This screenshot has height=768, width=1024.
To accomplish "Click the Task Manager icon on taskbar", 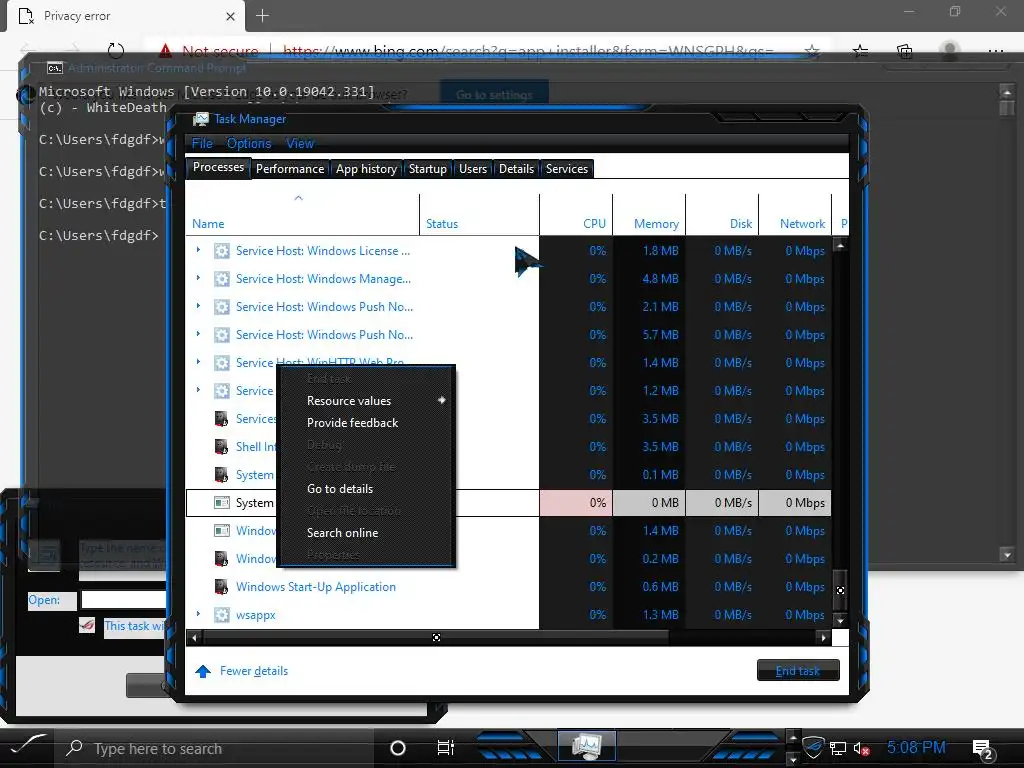I will pos(586,746).
